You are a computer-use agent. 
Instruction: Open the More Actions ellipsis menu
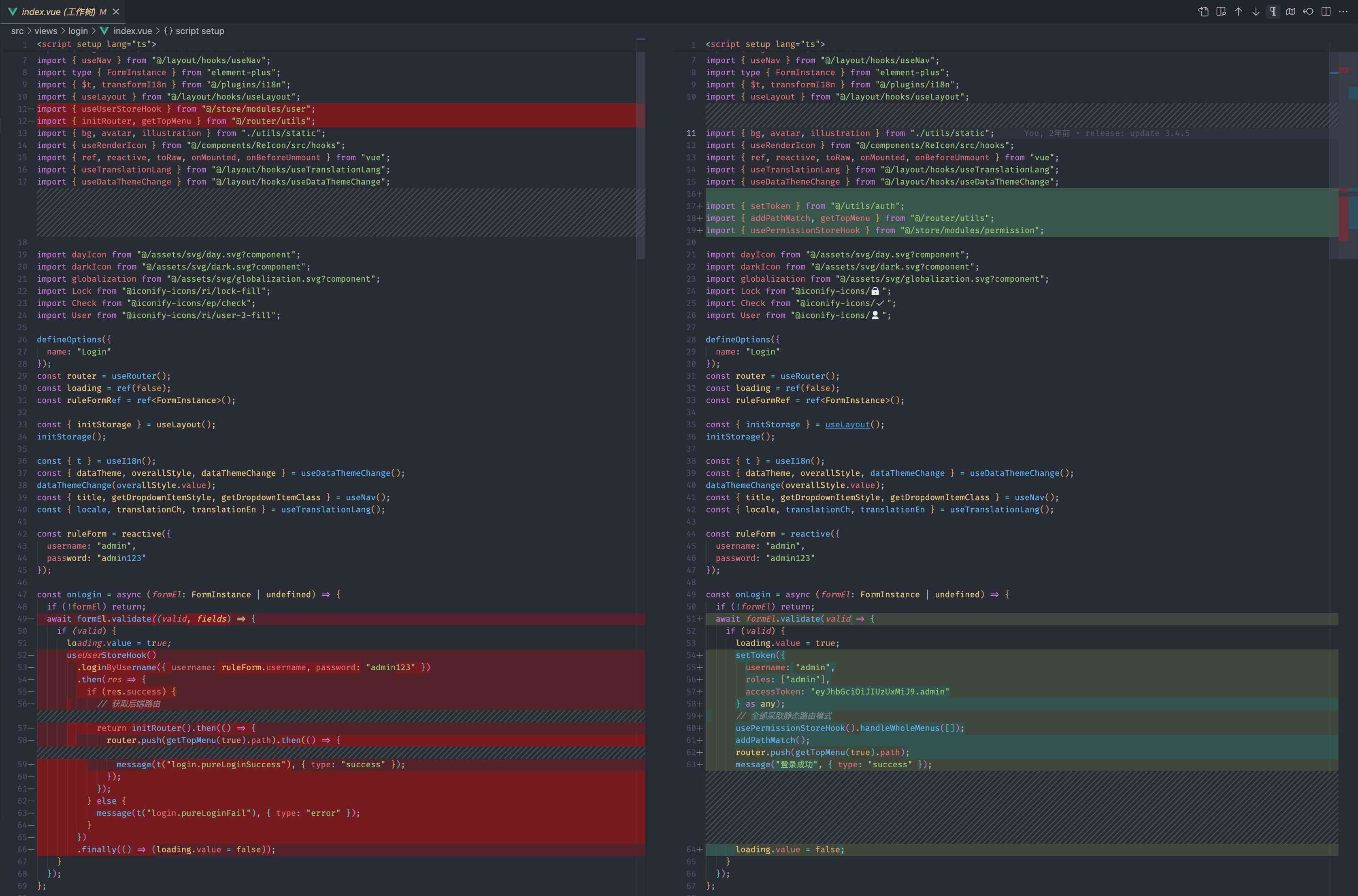coord(1343,11)
